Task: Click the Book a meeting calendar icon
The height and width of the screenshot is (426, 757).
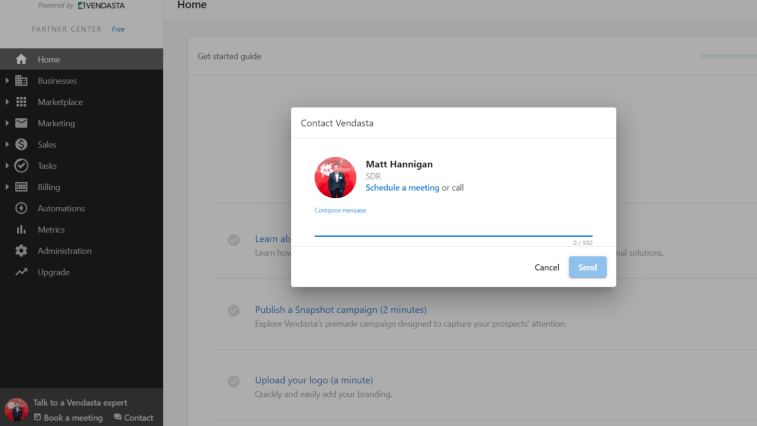Action: pos(37,417)
